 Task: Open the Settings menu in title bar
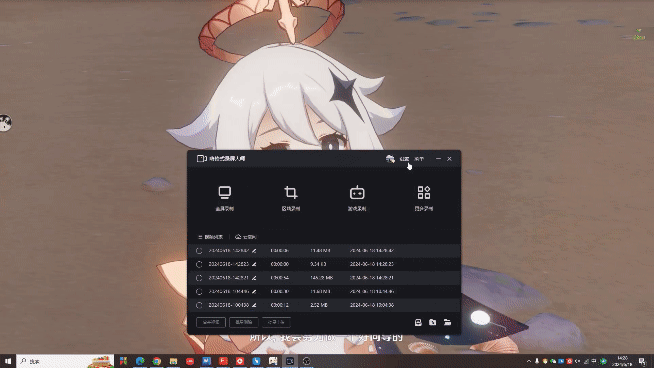(404, 159)
